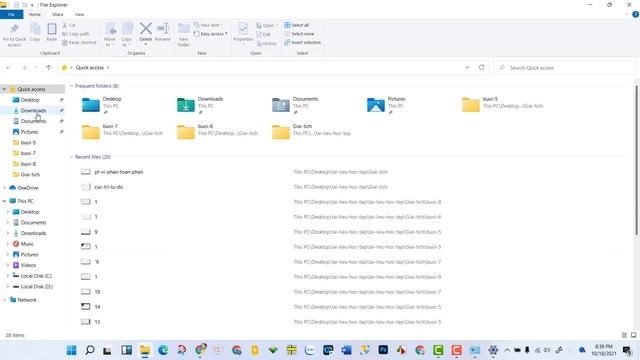Click the Back navigation arrow
Viewport: 640px width, 360px height.
pos(9,68)
